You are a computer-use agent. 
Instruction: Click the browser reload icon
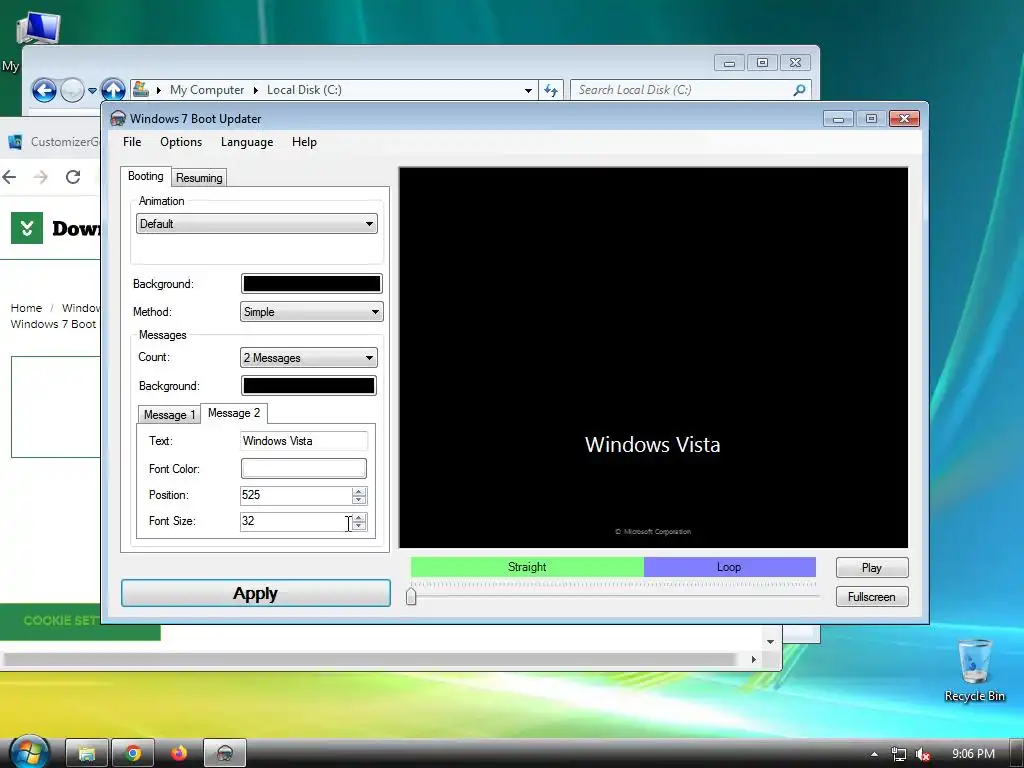click(x=73, y=176)
